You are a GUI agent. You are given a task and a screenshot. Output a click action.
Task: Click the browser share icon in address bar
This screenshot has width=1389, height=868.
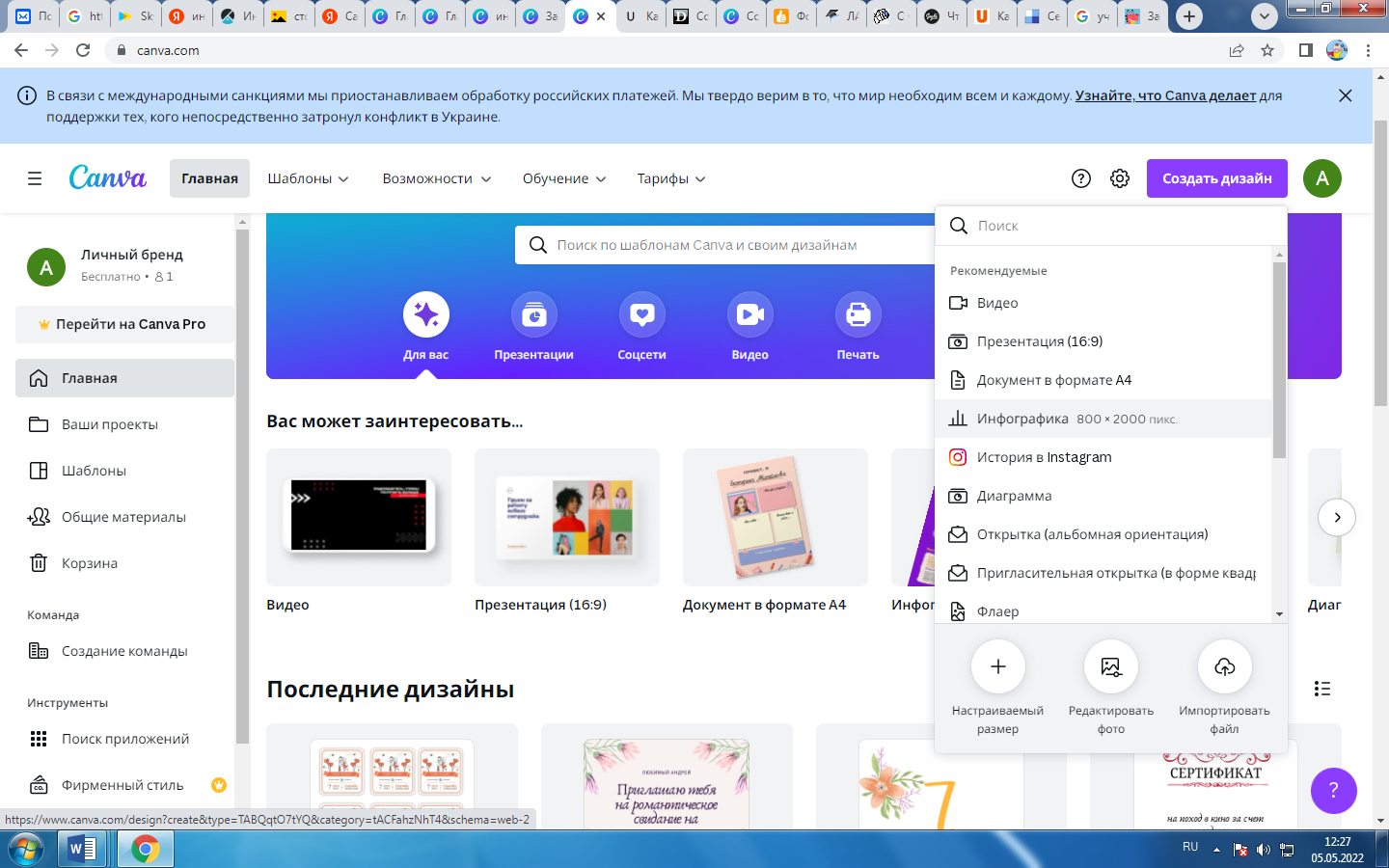point(1237,50)
